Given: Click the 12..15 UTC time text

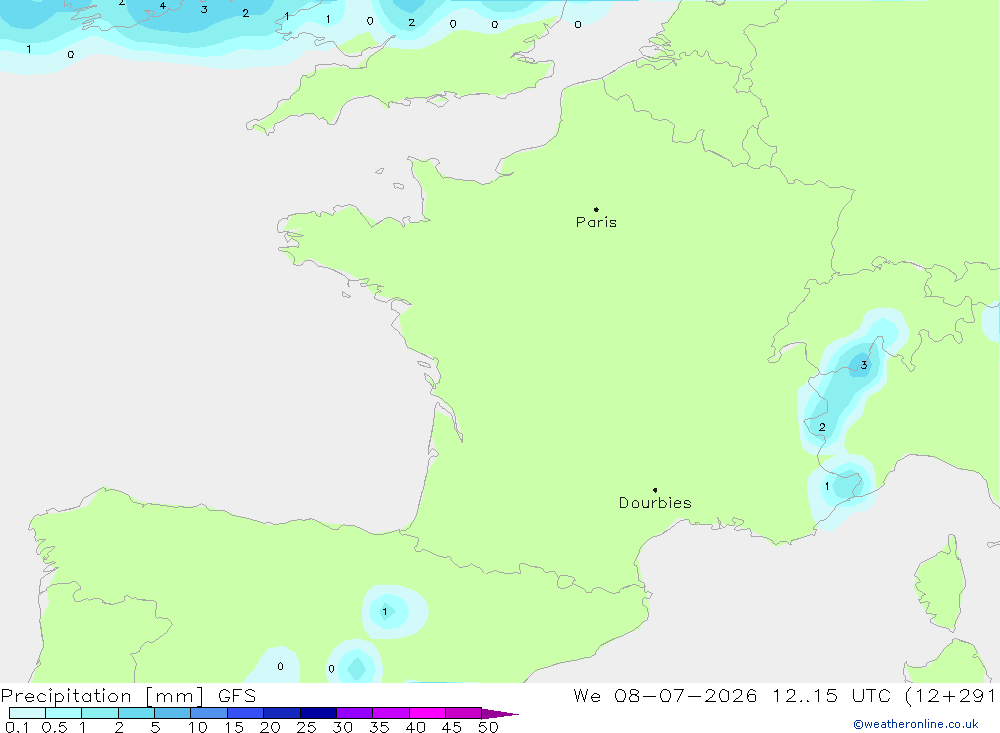Looking at the screenshot, I should point(831,696).
